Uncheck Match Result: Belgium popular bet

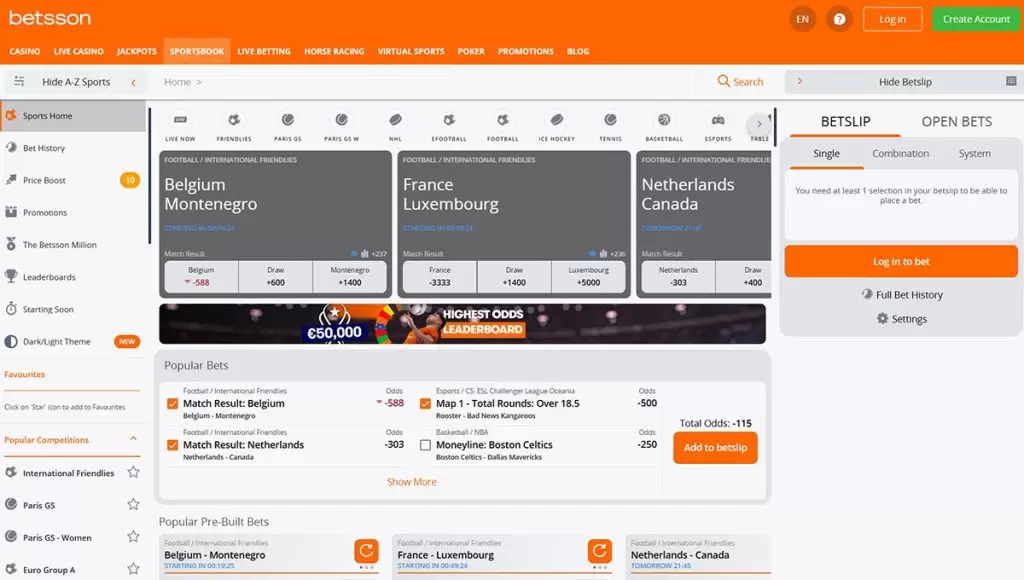172,404
